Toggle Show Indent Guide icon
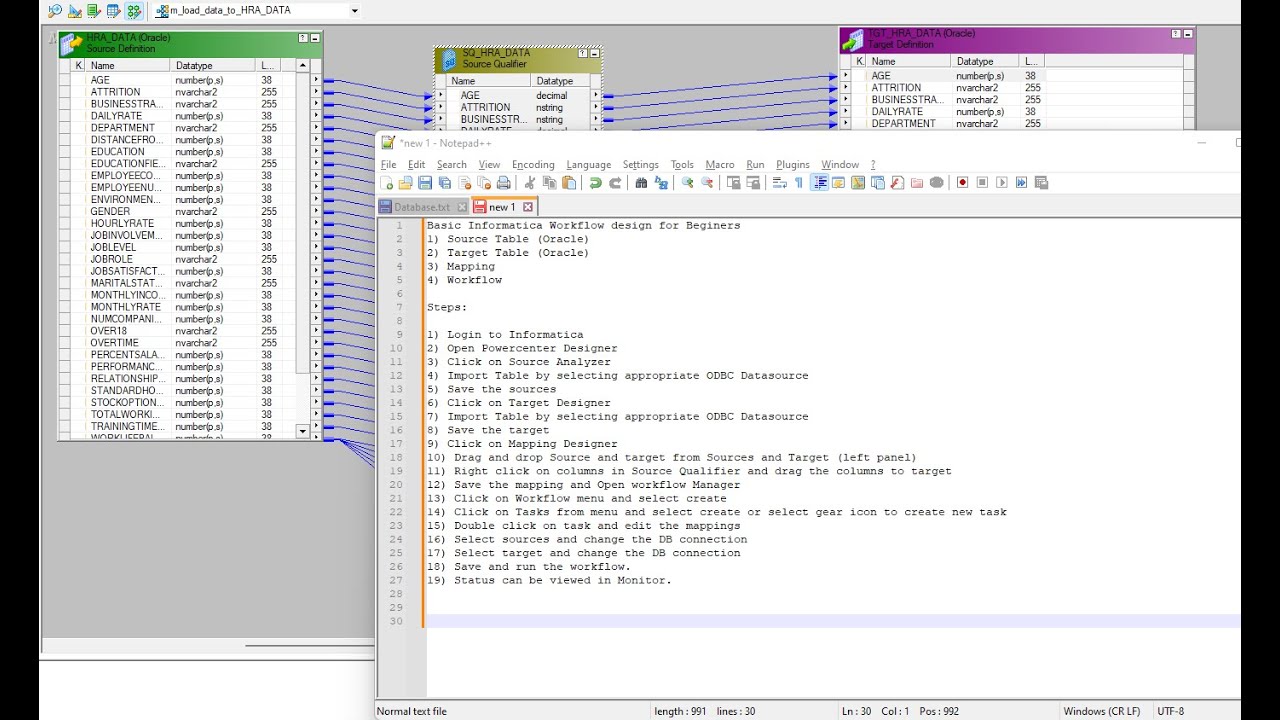1280x720 pixels. click(820, 183)
